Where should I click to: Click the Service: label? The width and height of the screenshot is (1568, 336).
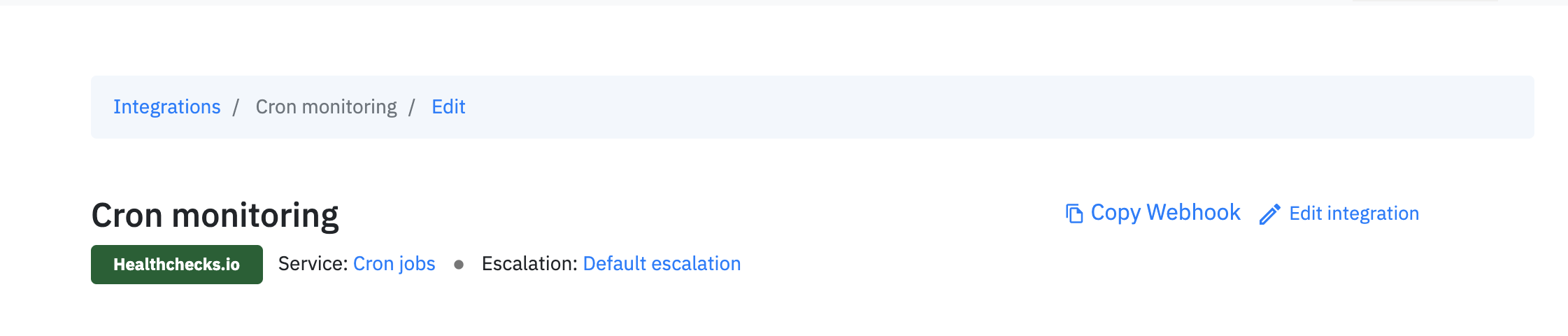[x=313, y=264]
